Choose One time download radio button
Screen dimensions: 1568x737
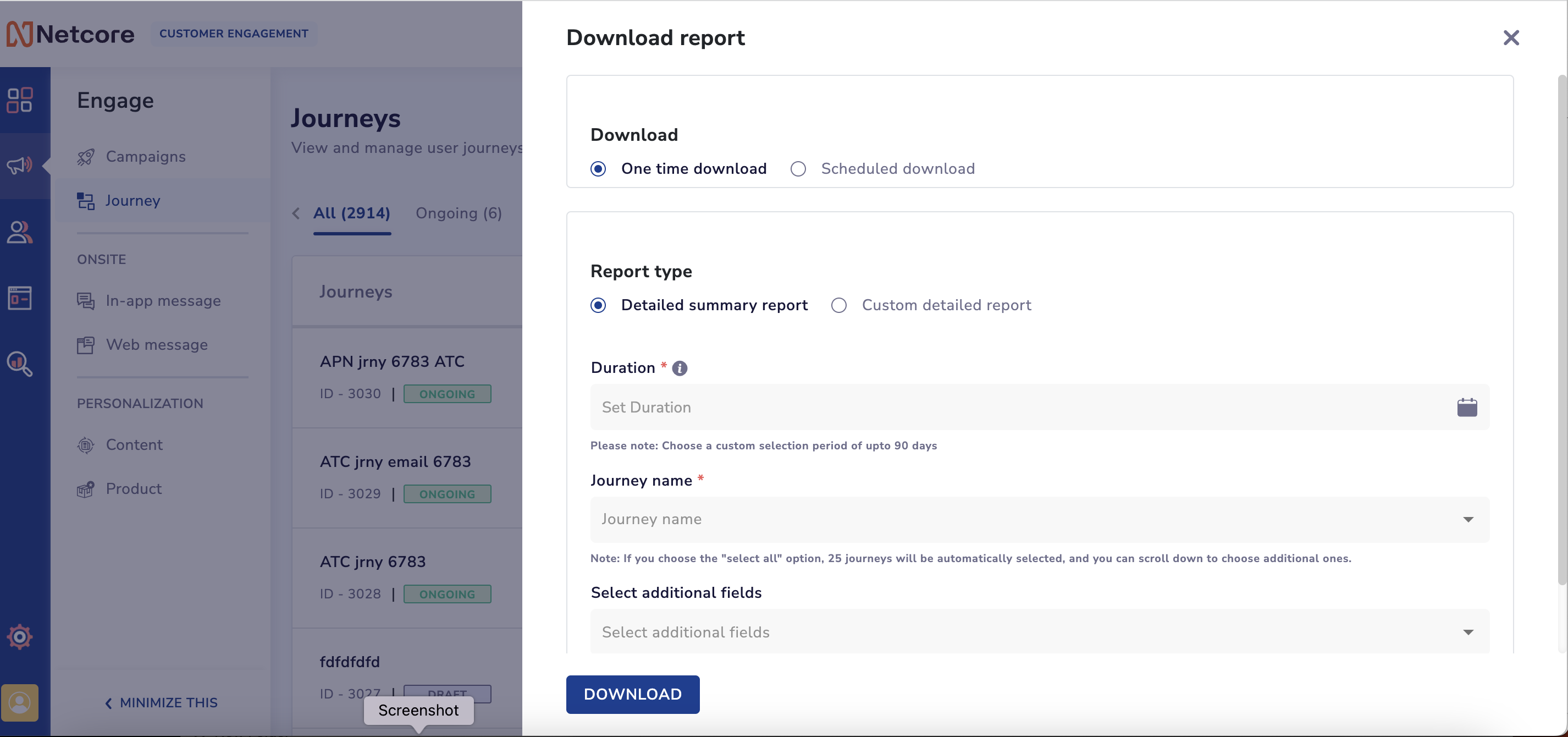coord(598,169)
